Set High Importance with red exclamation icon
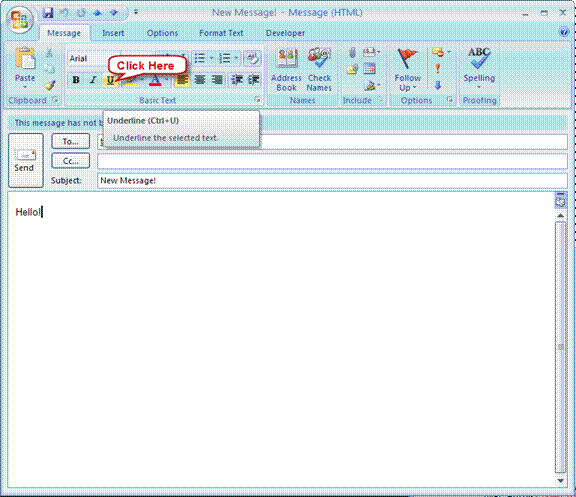The height and width of the screenshot is (497, 576). coord(438,69)
